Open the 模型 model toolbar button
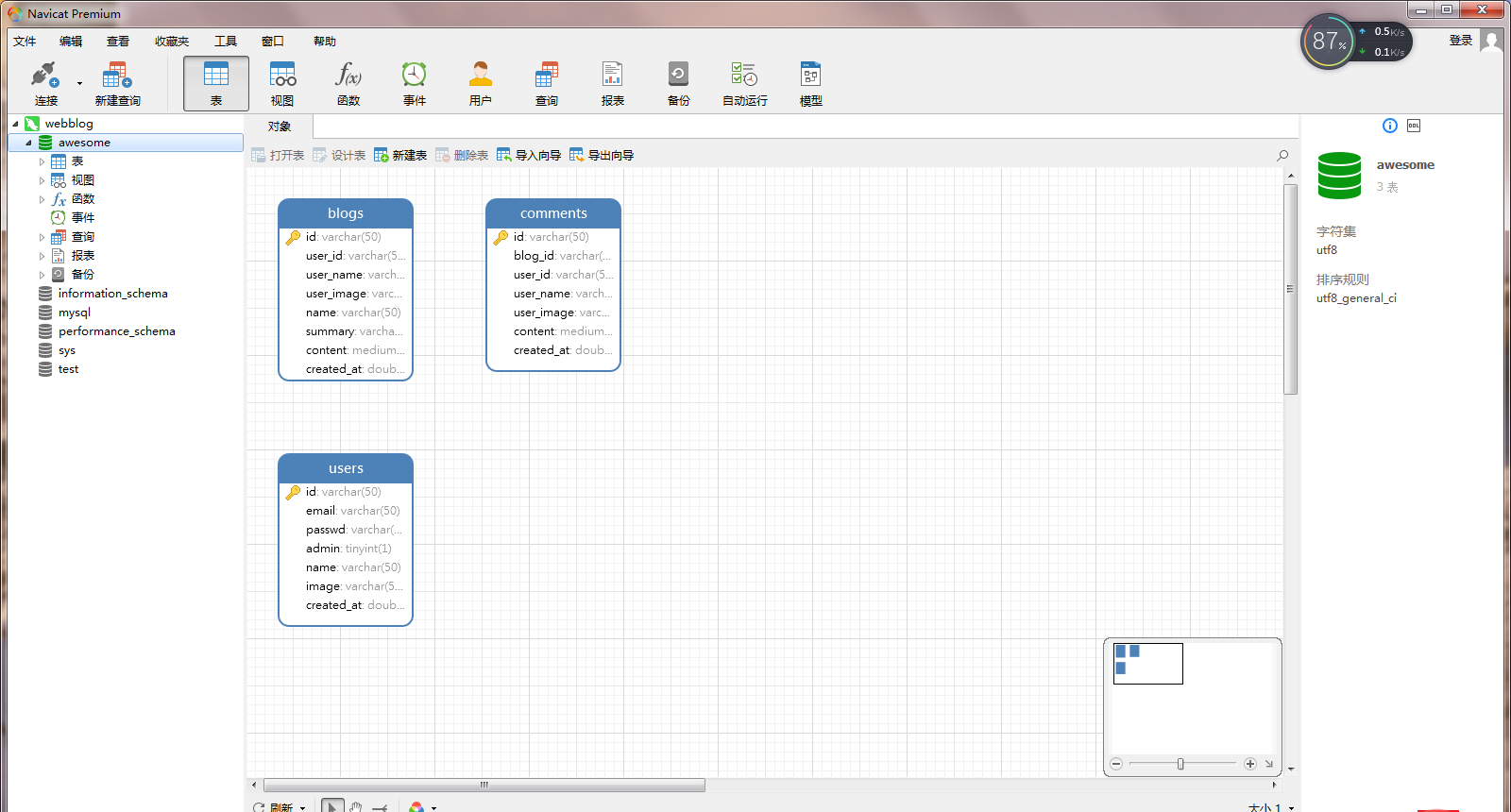This screenshot has height=812, width=1511. 811,83
